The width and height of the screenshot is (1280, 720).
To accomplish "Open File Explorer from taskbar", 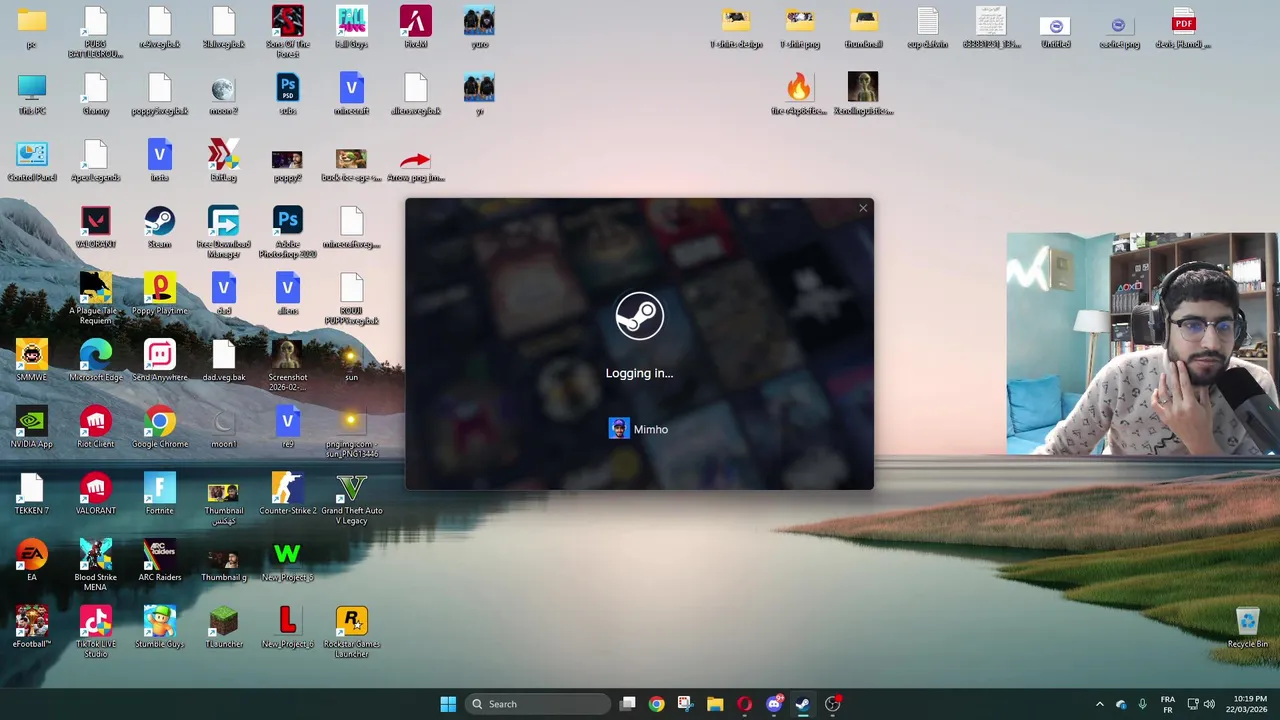I will (715, 704).
